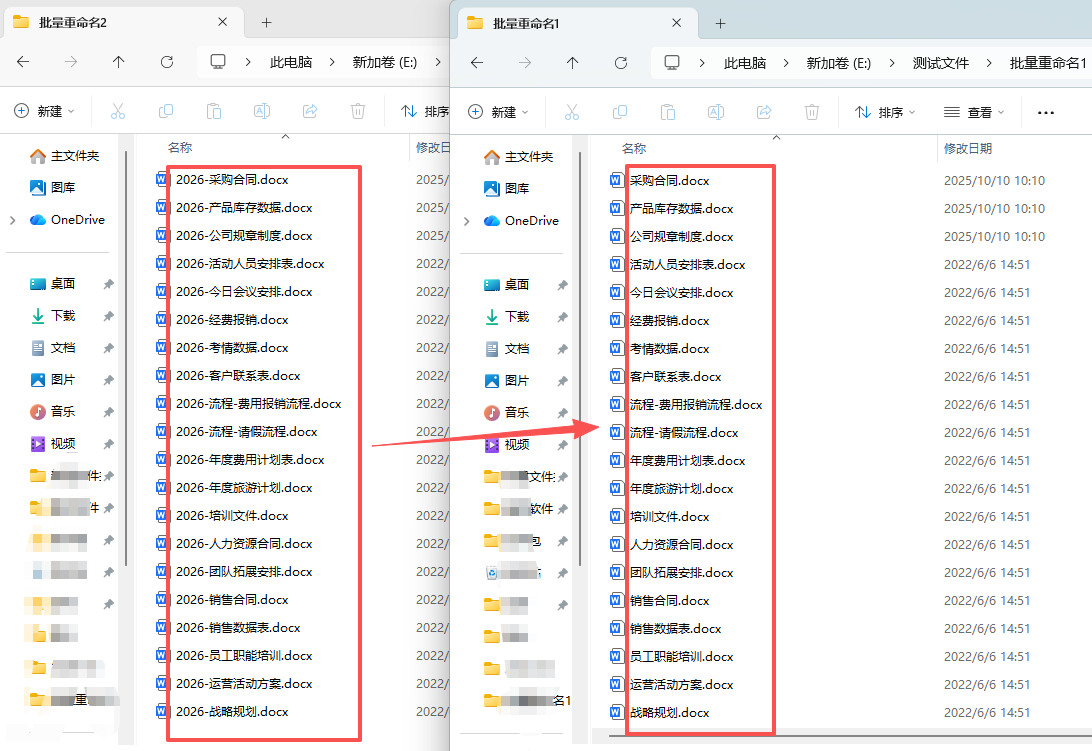Go back in 批量重命名1 window
The width and height of the screenshot is (1092, 751).
(x=477, y=63)
